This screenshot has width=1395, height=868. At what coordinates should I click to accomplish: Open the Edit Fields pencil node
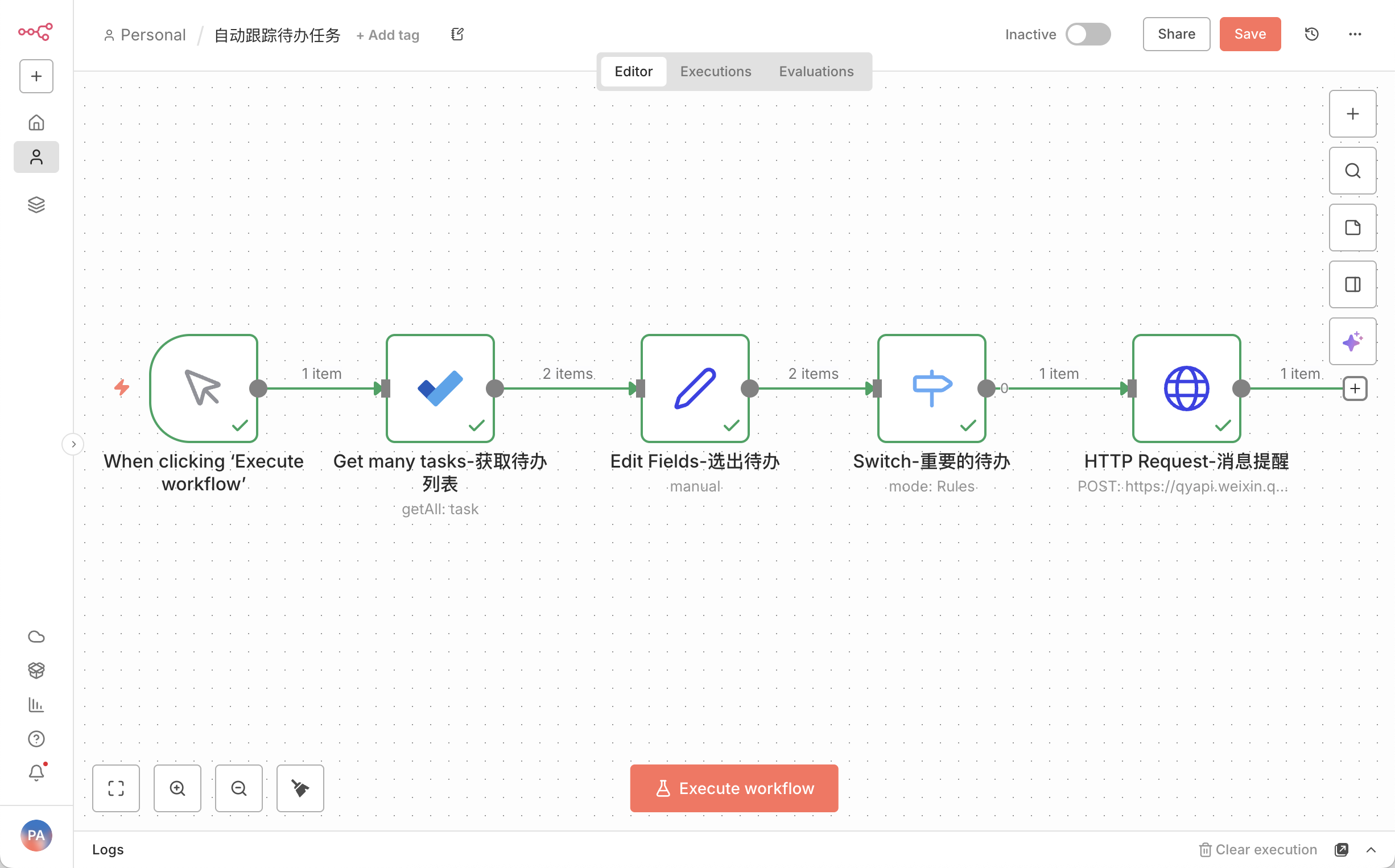(695, 388)
